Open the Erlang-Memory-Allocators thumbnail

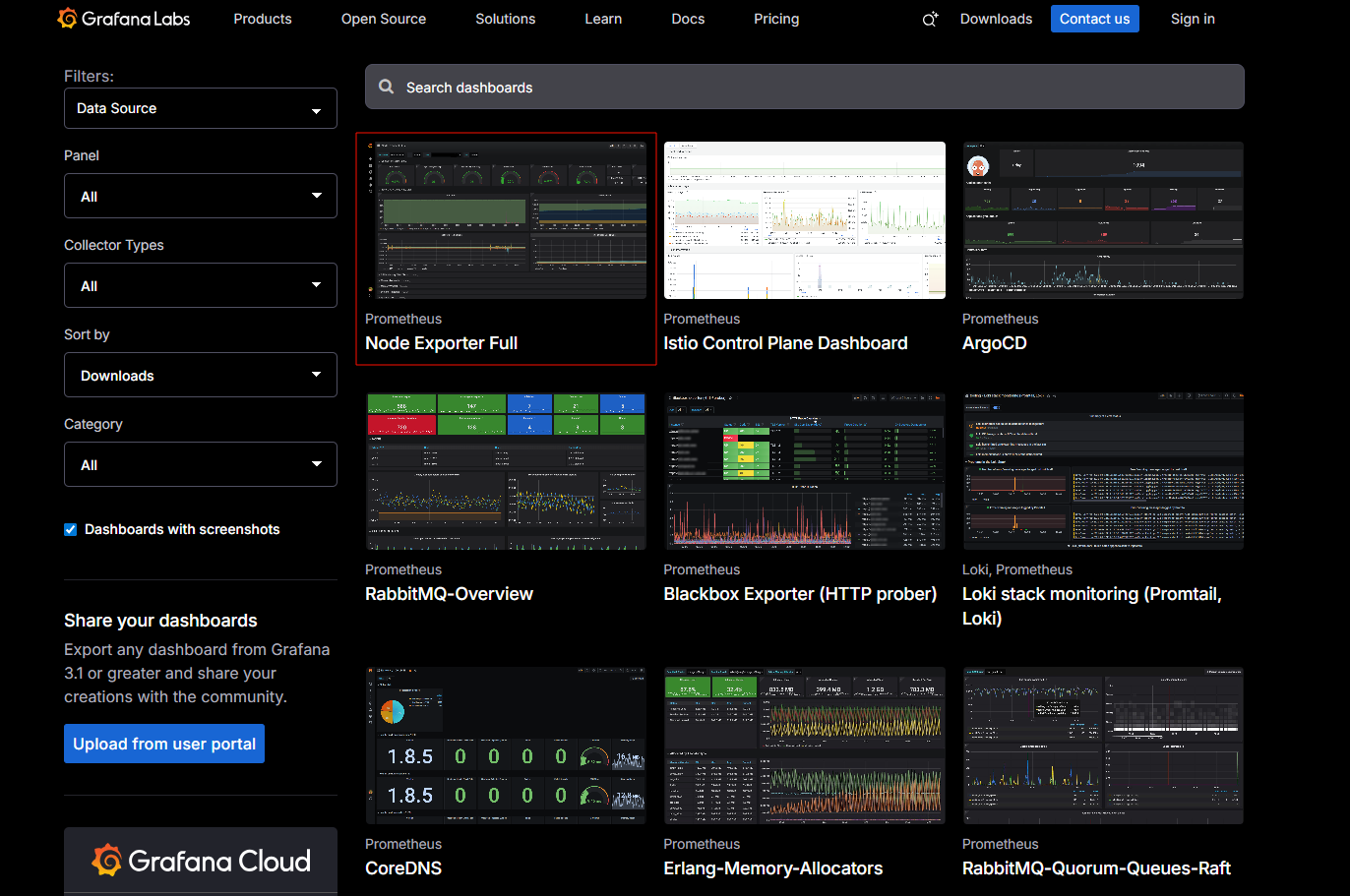point(805,746)
